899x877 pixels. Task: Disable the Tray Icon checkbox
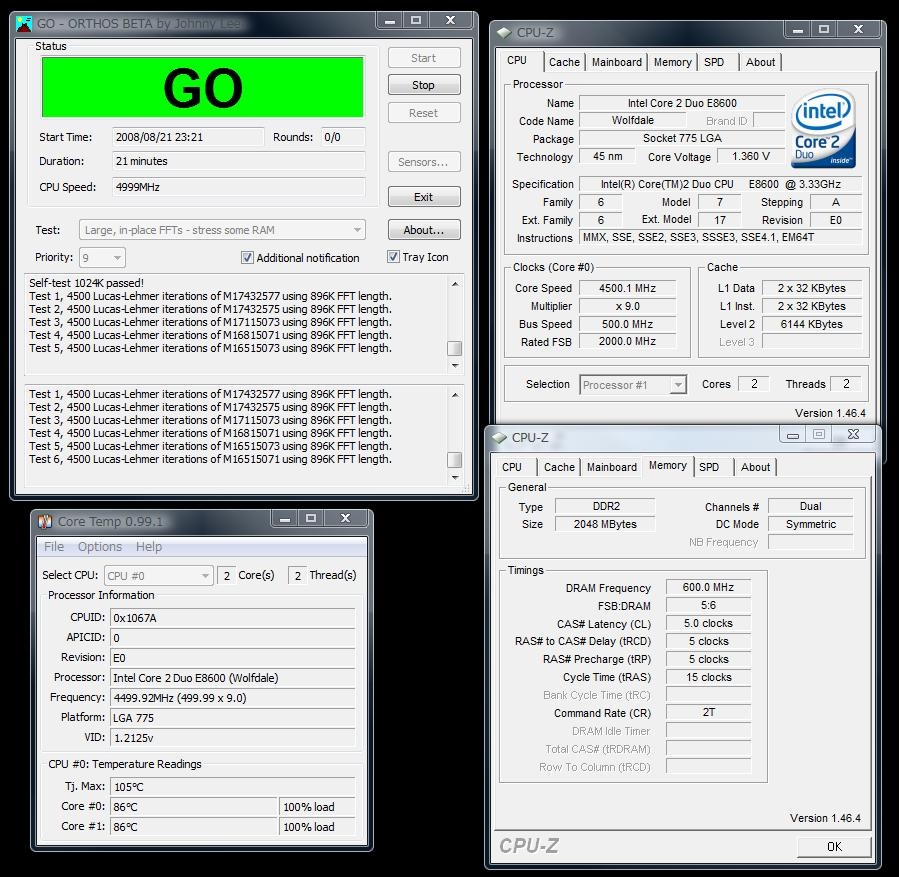(x=393, y=257)
